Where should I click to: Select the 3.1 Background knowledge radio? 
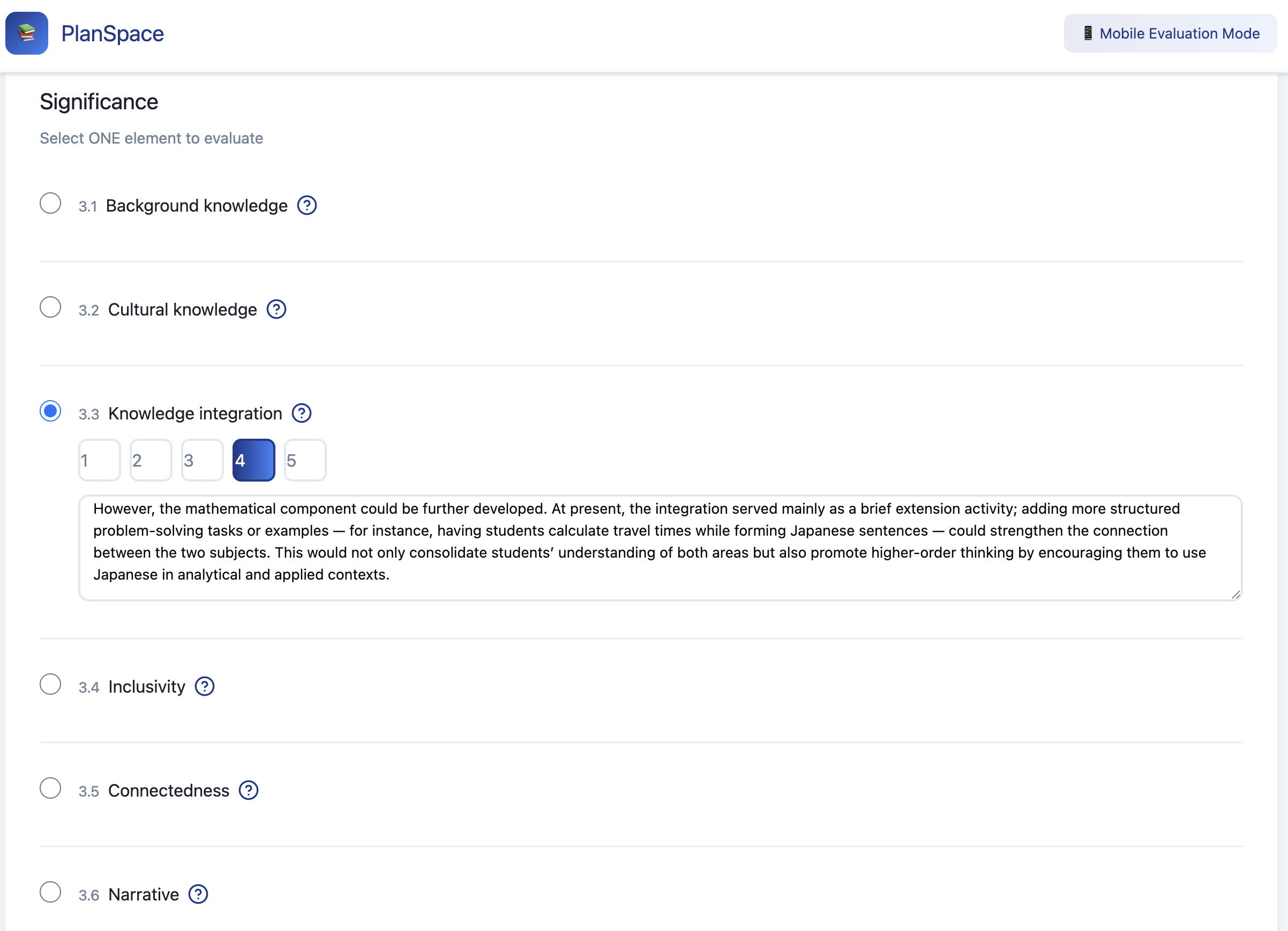(50, 203)
